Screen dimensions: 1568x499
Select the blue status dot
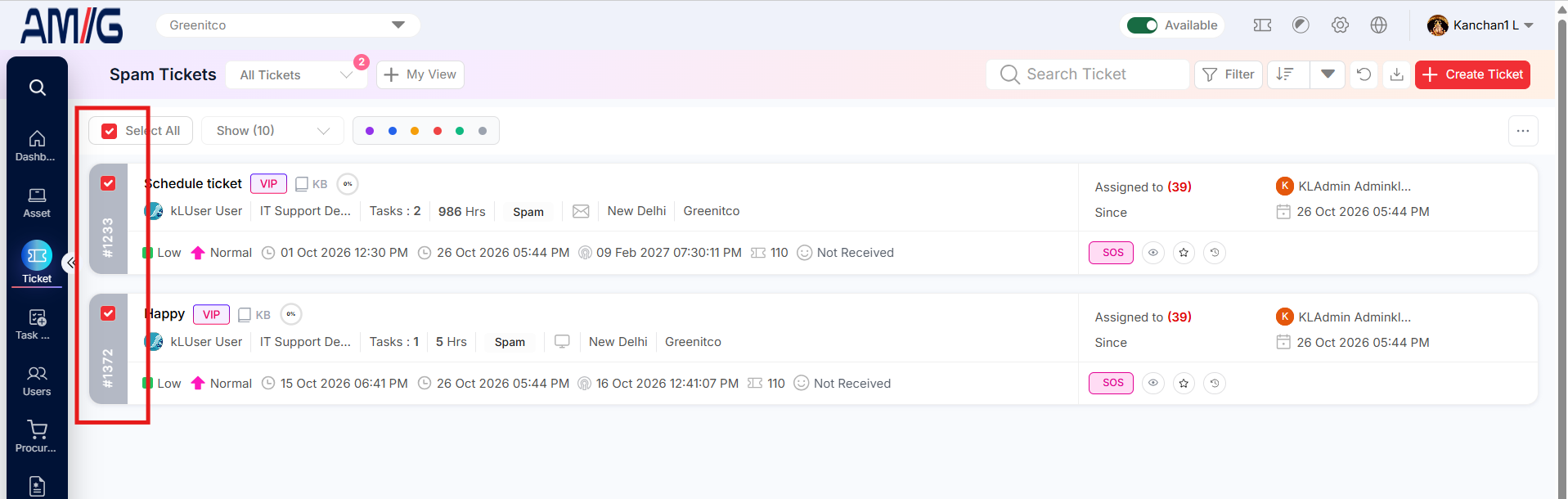coord(393,131)
